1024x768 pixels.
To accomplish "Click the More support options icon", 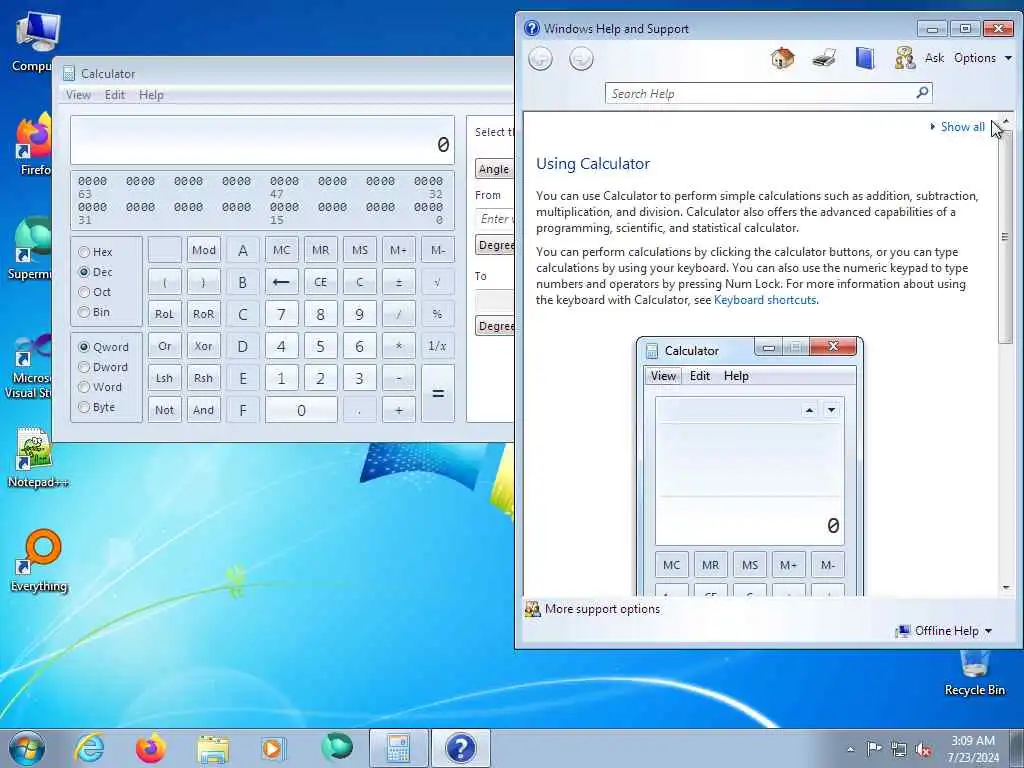I will pyautogui.click(x=533, y=609).
